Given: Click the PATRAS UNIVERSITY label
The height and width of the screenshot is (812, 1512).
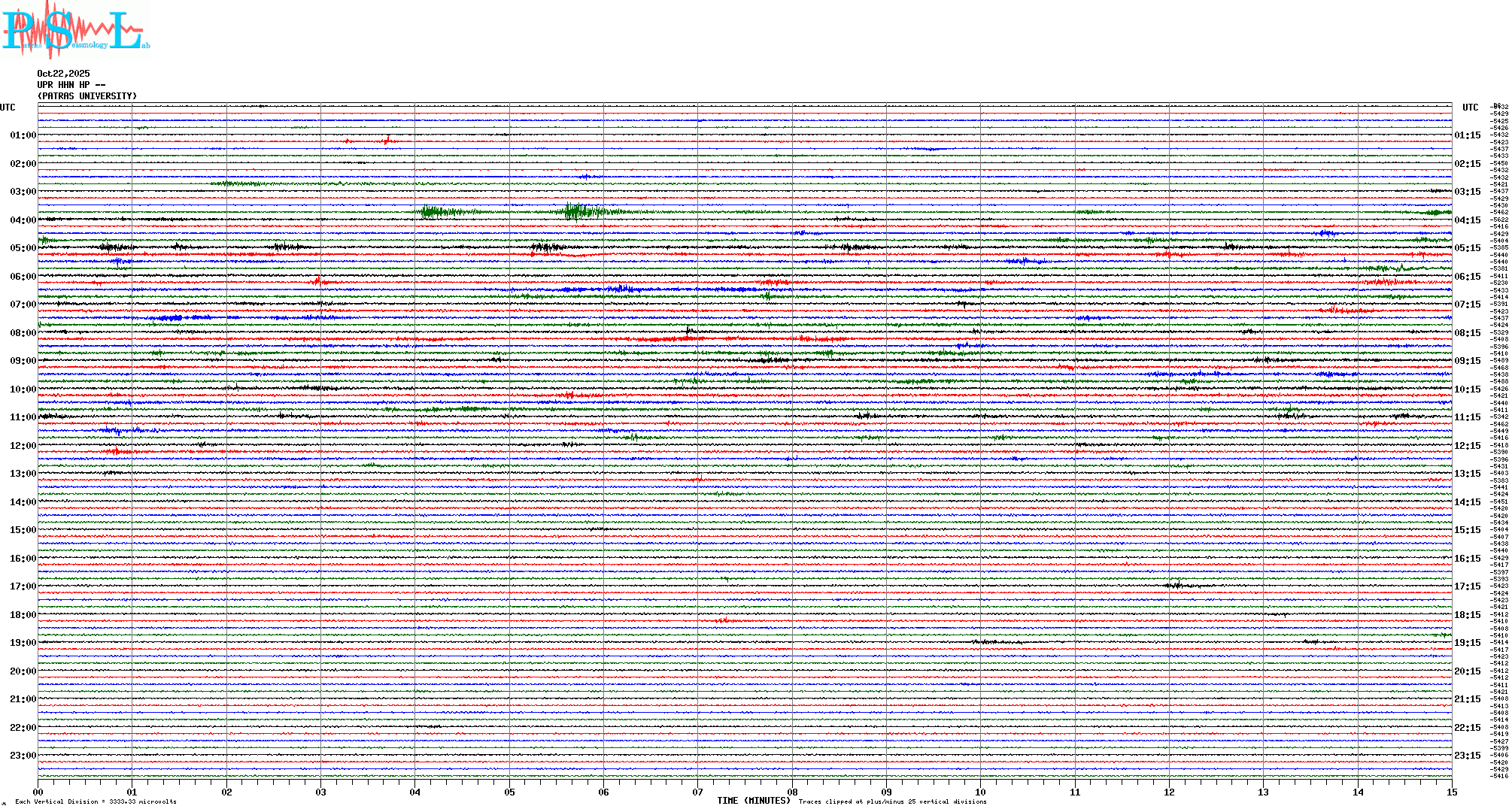Looking at the screenshot, I should 87,96.
